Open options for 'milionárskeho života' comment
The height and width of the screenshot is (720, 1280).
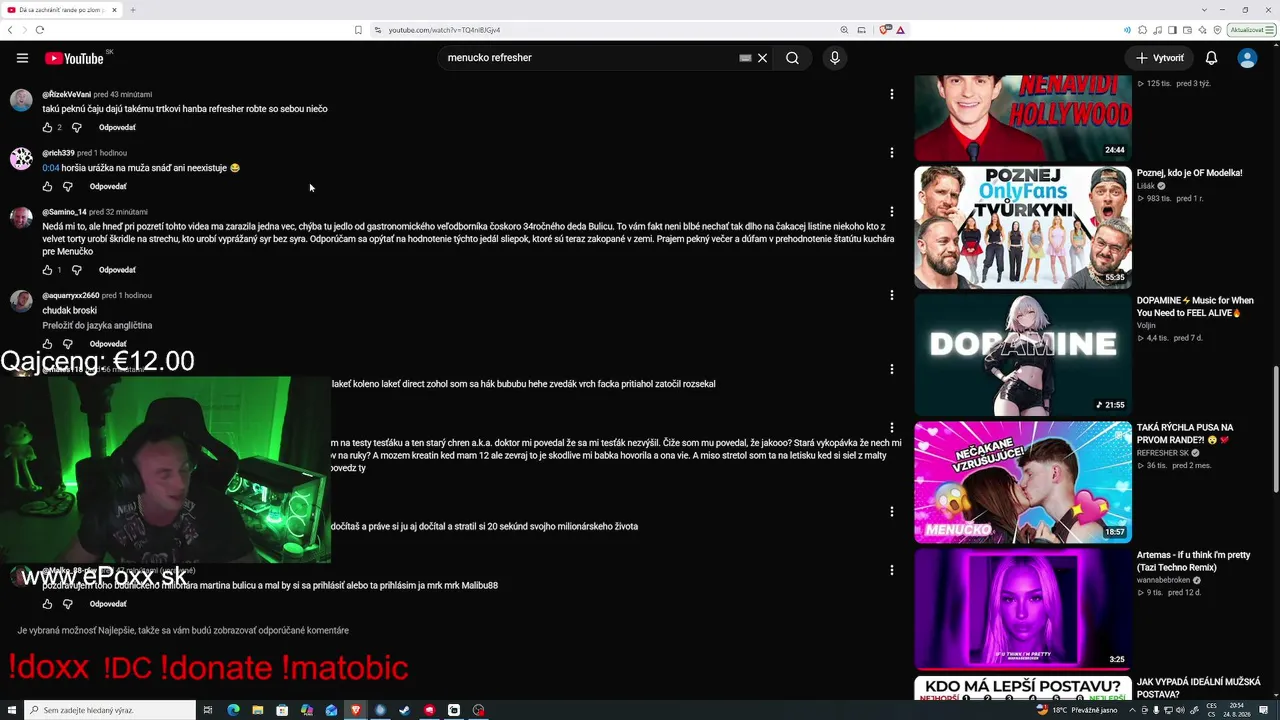click(x=892, y=512)
